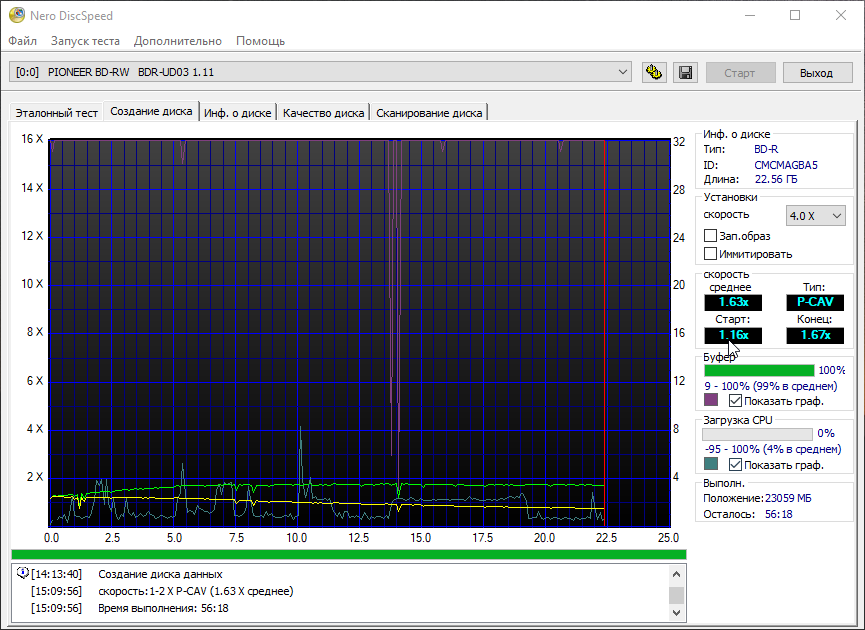Switch to the Качество диска tab
The height and width of the screenshot is (630, 865).
point(323,113)
